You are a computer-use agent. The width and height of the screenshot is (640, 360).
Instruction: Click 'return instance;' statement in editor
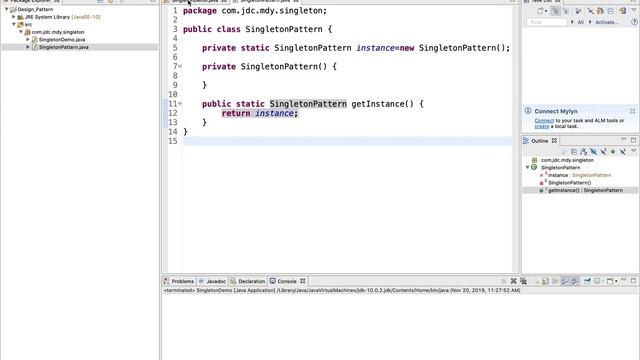260,113
